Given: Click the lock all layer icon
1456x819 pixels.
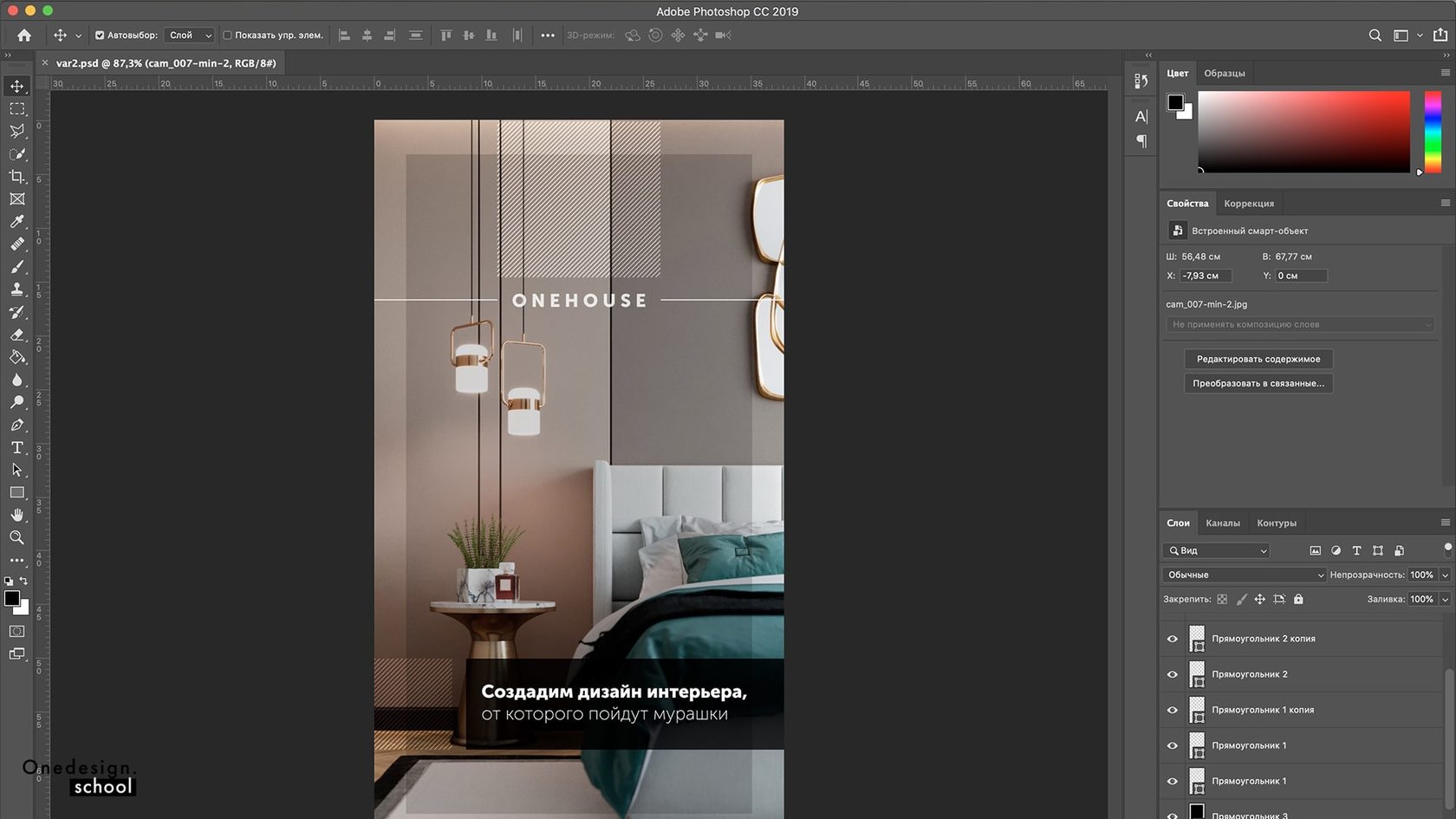Looking at the screenshot, I should point(1298,599).
